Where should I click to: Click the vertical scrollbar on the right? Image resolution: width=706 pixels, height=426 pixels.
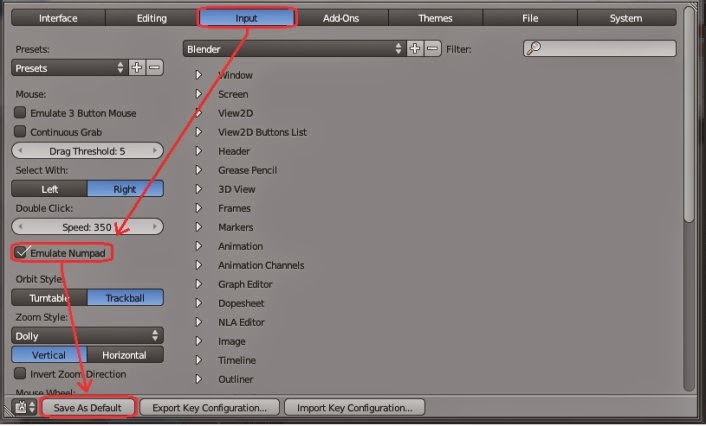pos(689,115)
